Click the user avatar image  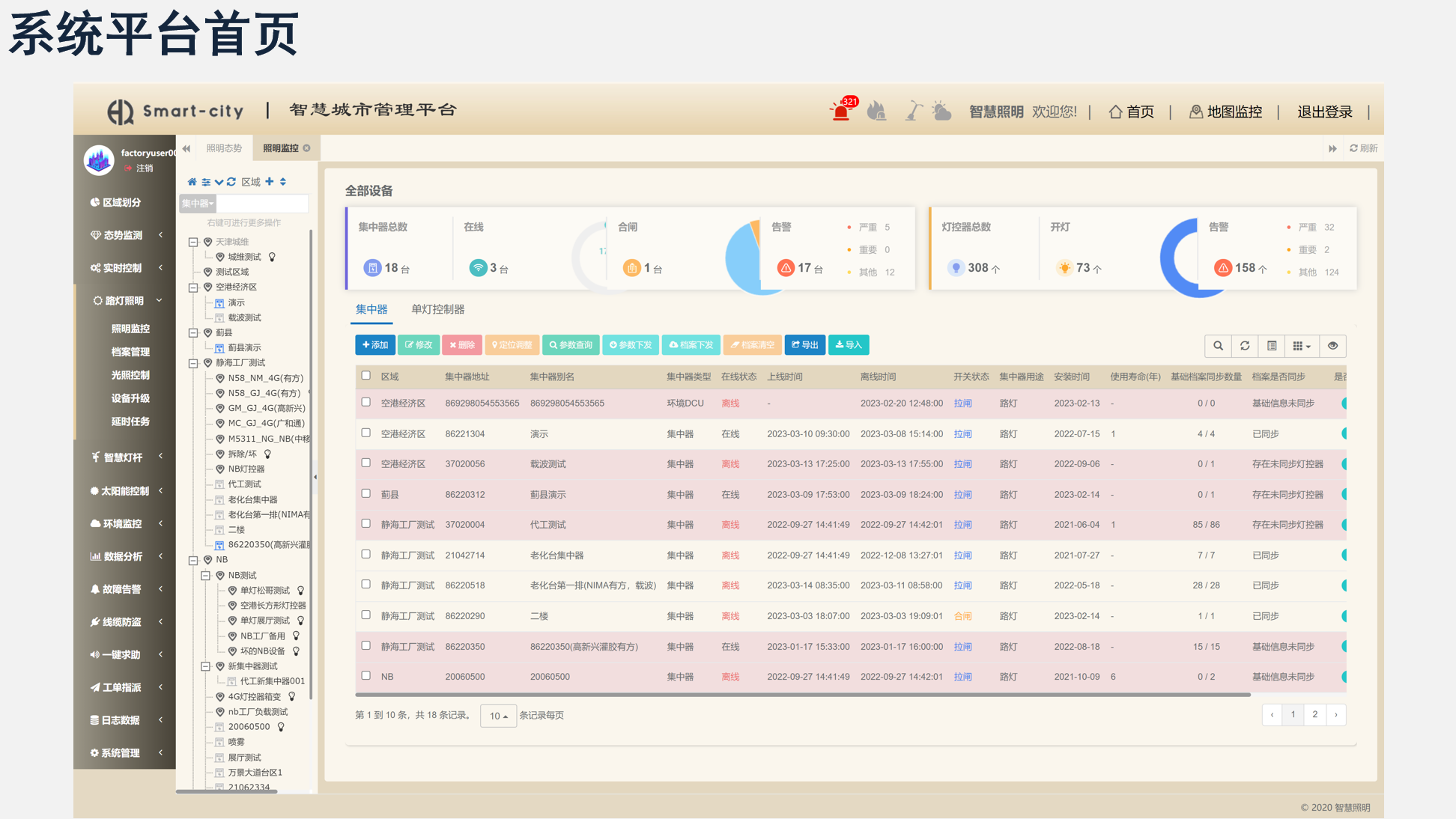[99, 160]
